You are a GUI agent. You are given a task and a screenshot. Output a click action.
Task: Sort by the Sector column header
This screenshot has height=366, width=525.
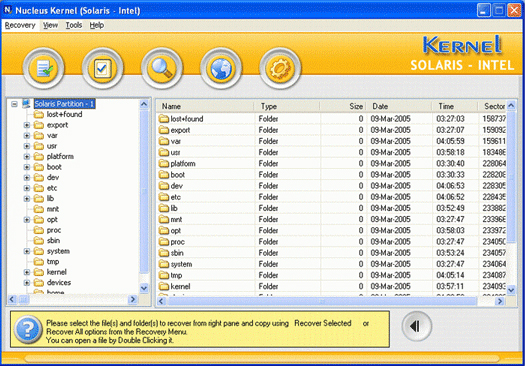point(492,106)
